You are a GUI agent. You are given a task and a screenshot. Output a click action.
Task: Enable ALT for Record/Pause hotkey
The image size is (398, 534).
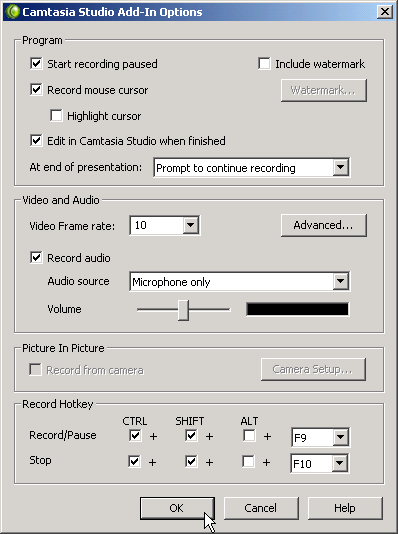[x=249, y=435]
